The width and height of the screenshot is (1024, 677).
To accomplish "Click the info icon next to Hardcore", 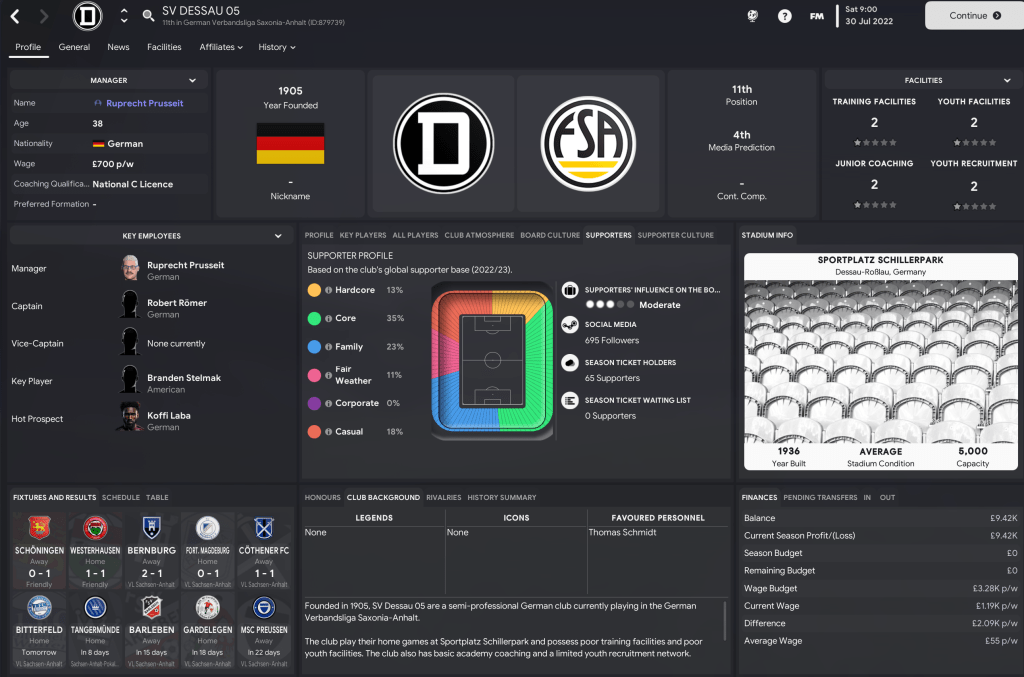I will point(328,290).
